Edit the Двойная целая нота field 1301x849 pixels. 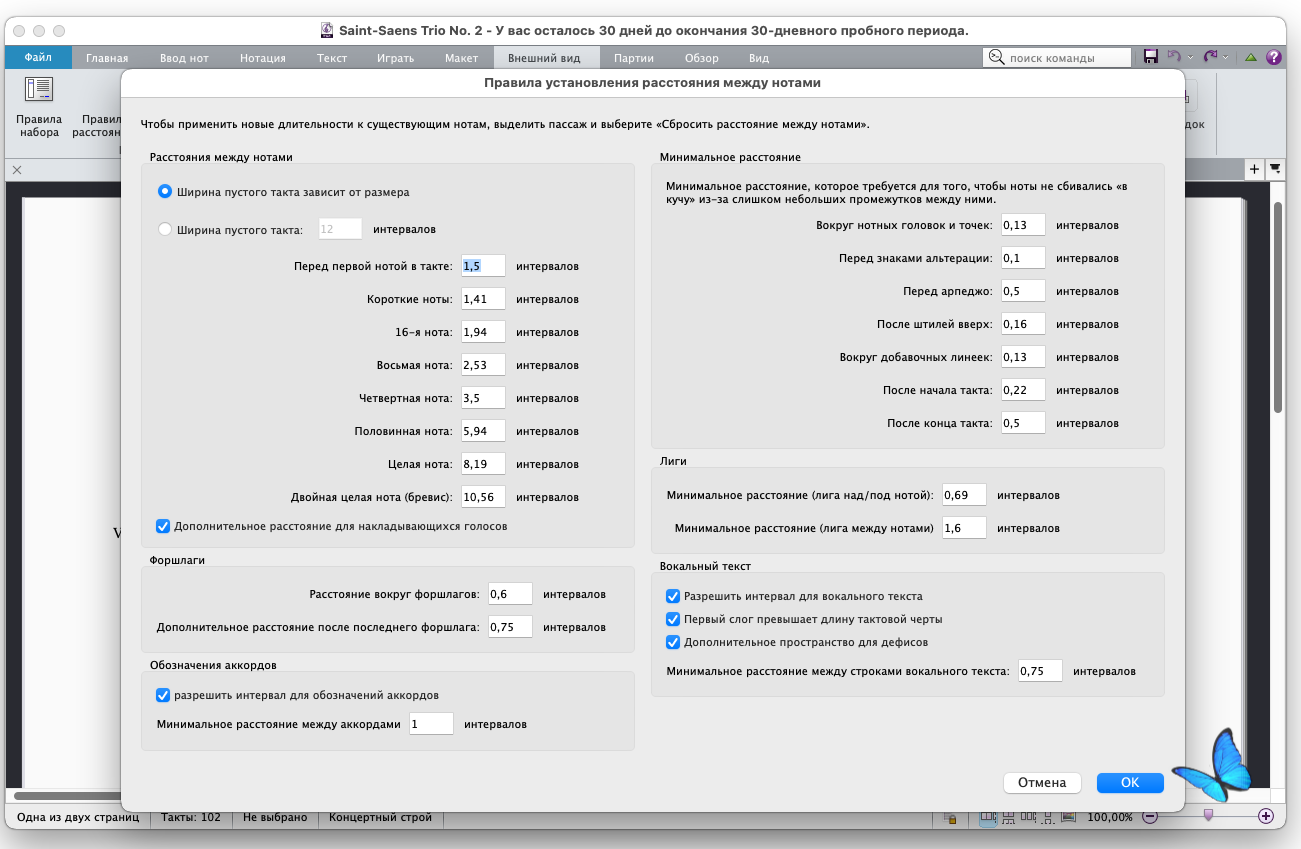[x=483, y=497]
